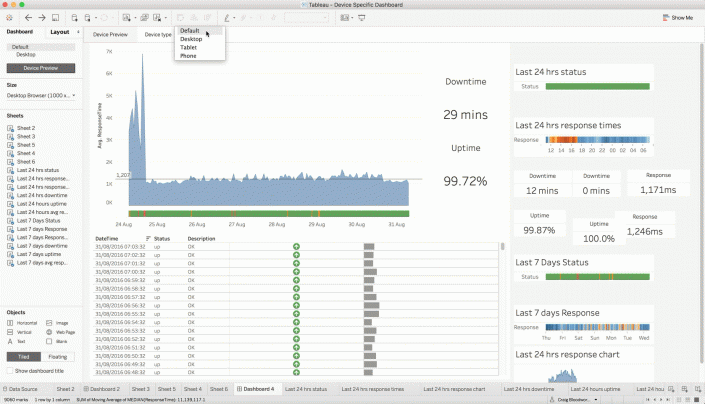Click Last 24 hrs status green bar
This screenshot has width=705, height=404.
tap(598, 86)
